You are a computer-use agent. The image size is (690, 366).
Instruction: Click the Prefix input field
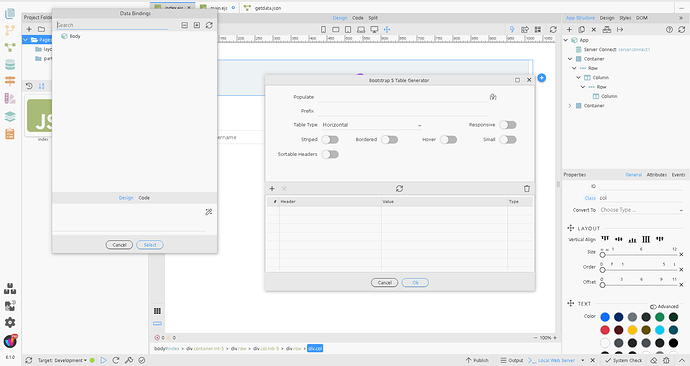(x=403, y=111)
